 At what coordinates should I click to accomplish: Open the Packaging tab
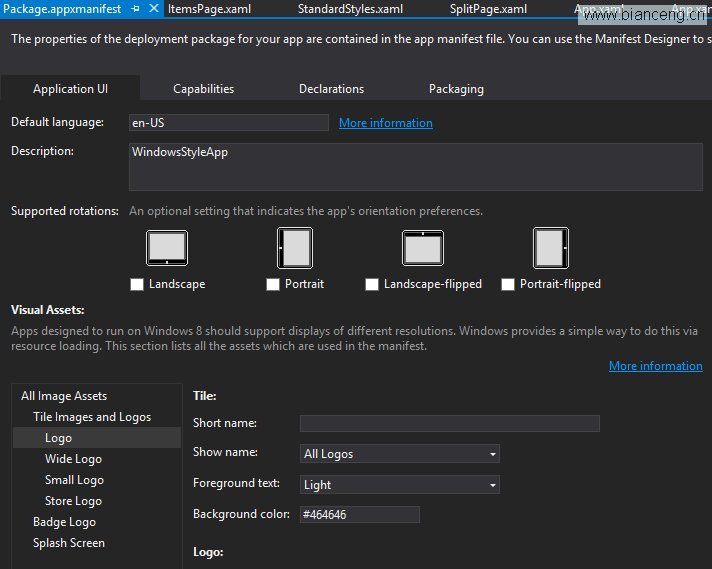coord(456,89)
